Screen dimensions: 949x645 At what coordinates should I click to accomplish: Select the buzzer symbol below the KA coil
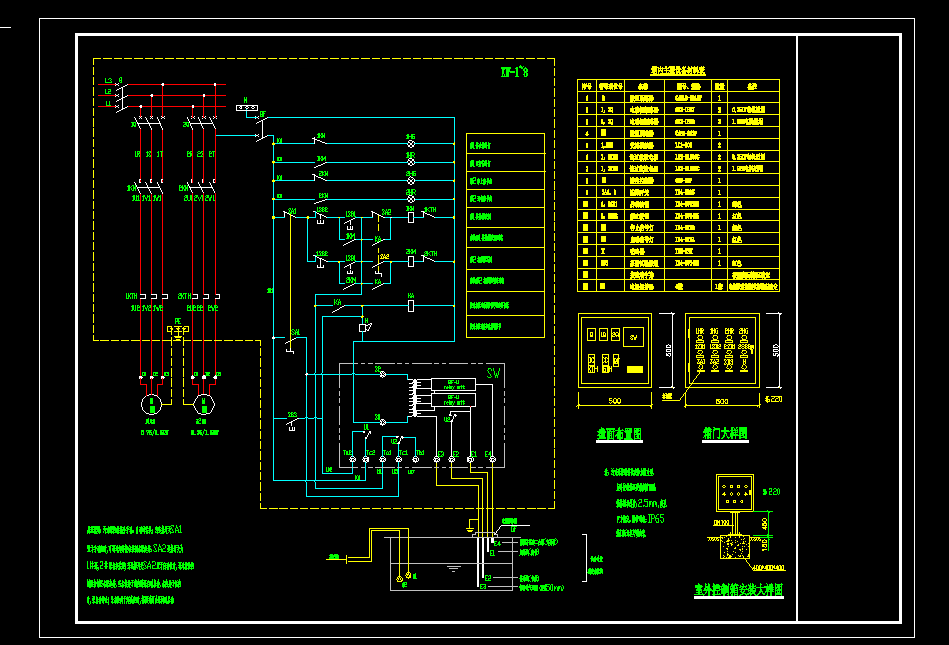[x=364, y=327]
